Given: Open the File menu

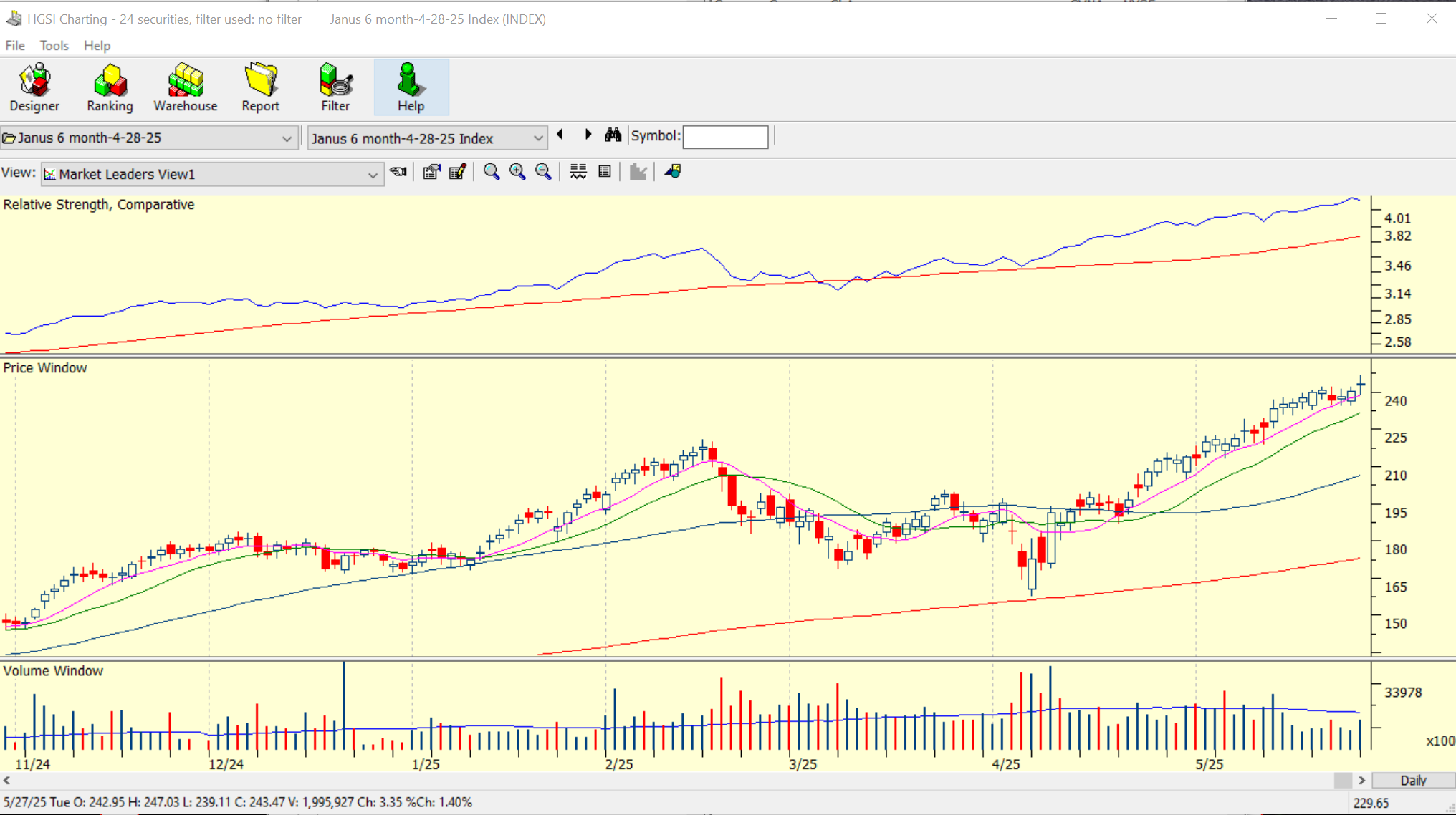Looking at the screenshot, I should [15, 46].
